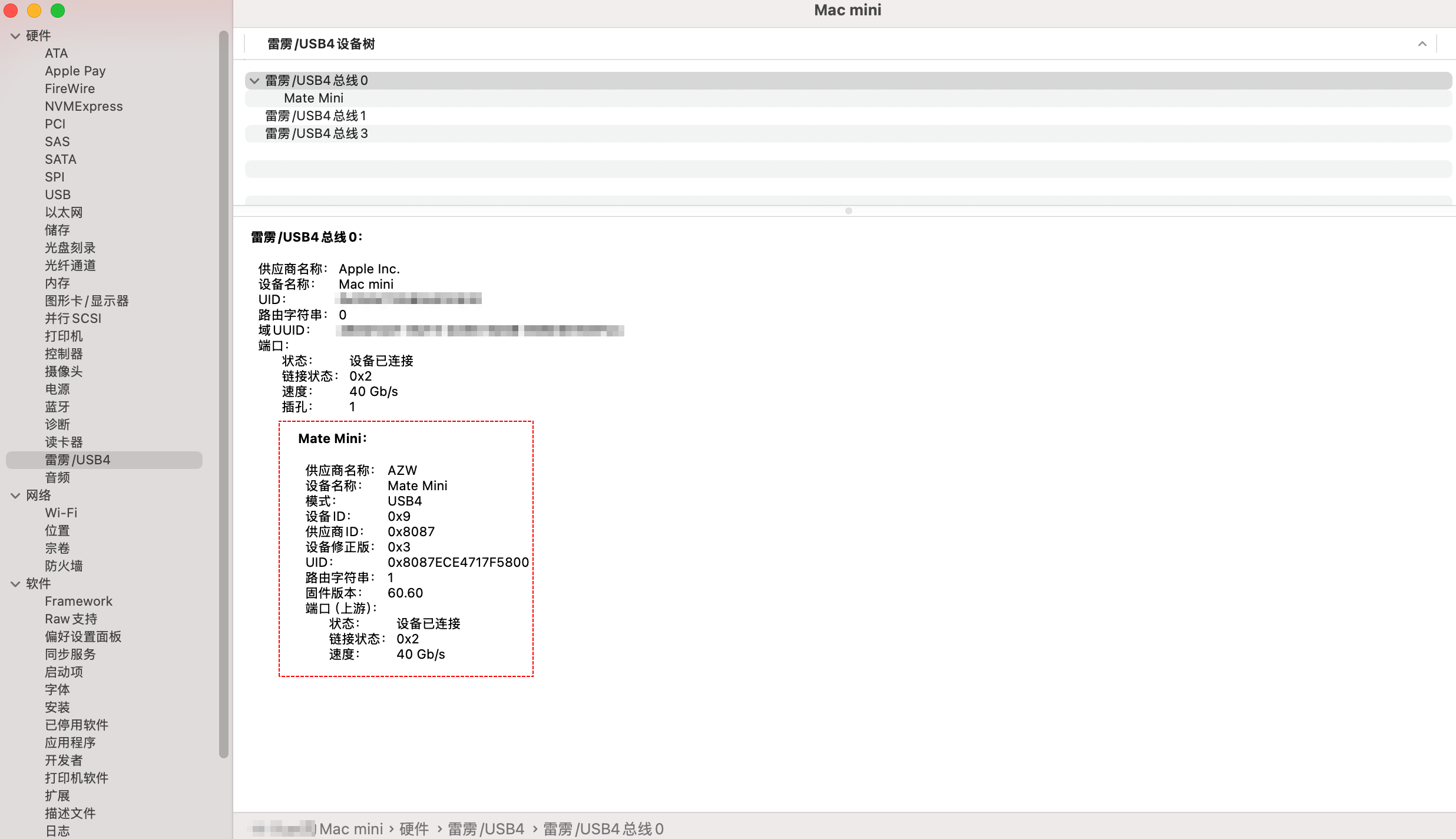
Task: Open NVMExpress sidebar item
Action: [84, 107]
